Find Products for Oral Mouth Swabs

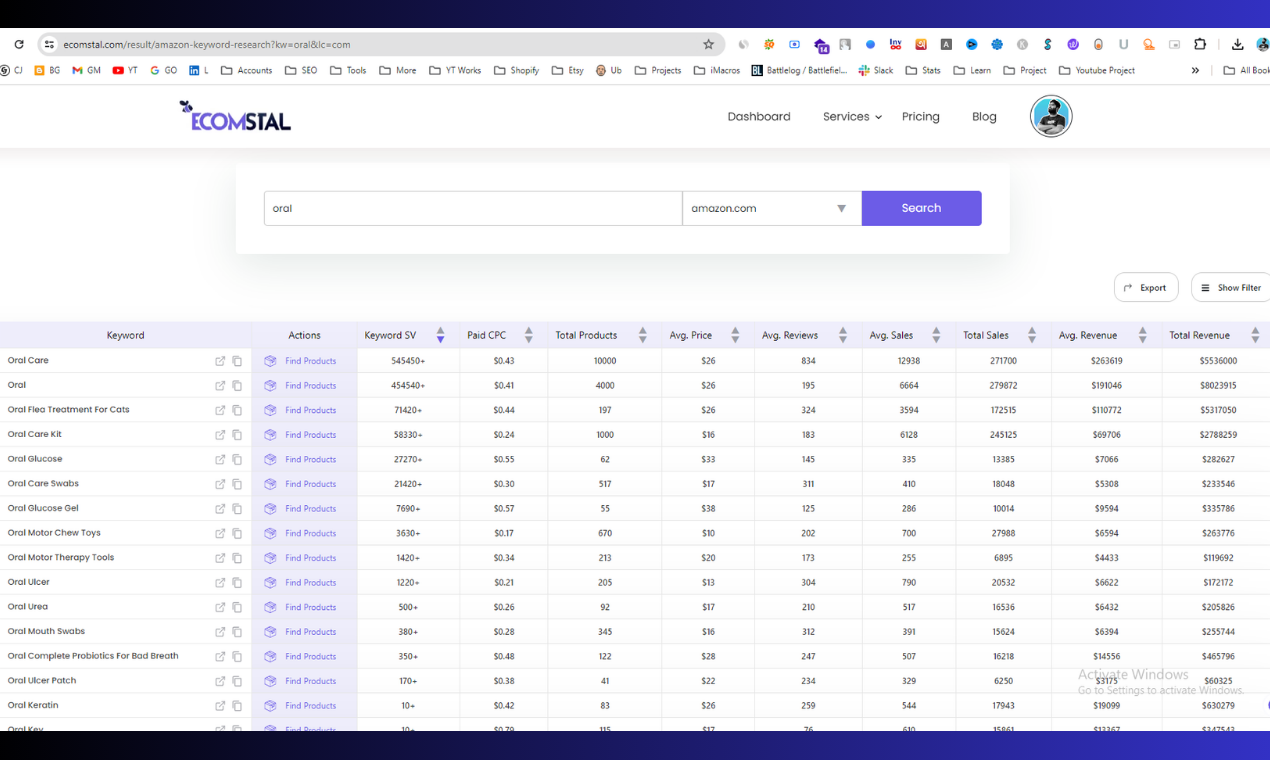(x=300, y=632)
